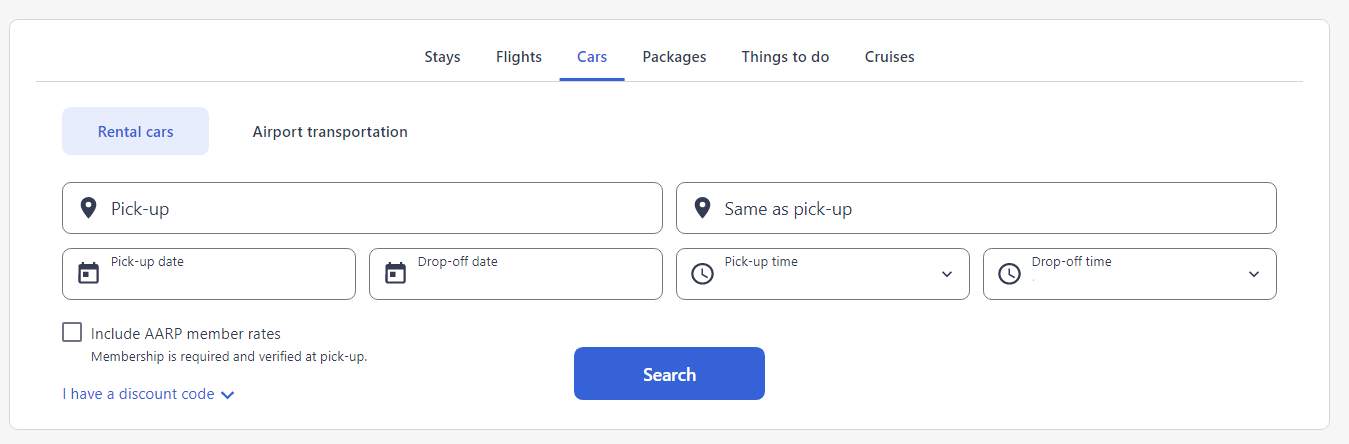1349x444 pixels.
Task: Select the Packages tab
Action: coord(674,57)
